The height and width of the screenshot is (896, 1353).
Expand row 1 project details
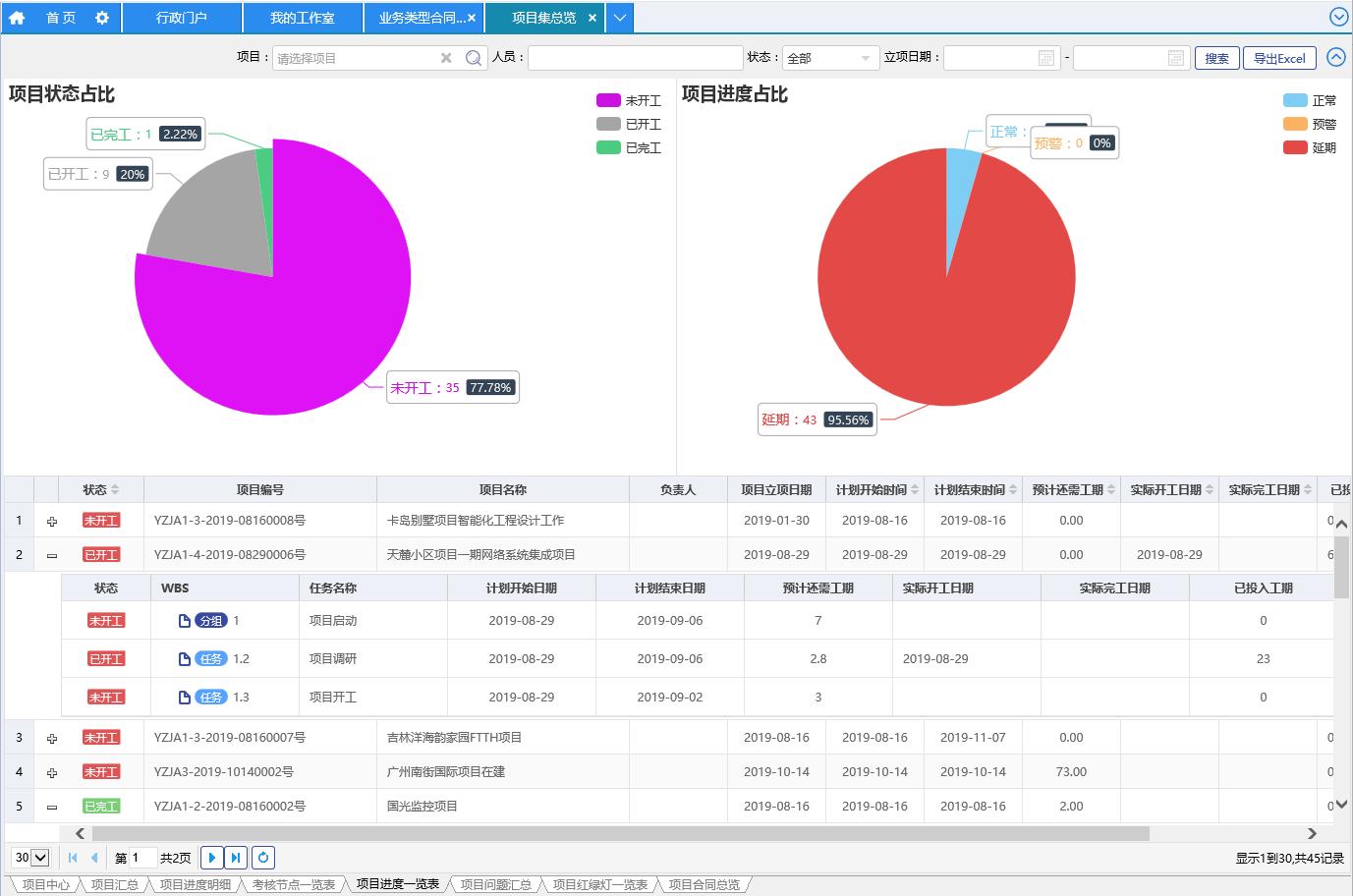pyautogui.click(x=52, y=522)
